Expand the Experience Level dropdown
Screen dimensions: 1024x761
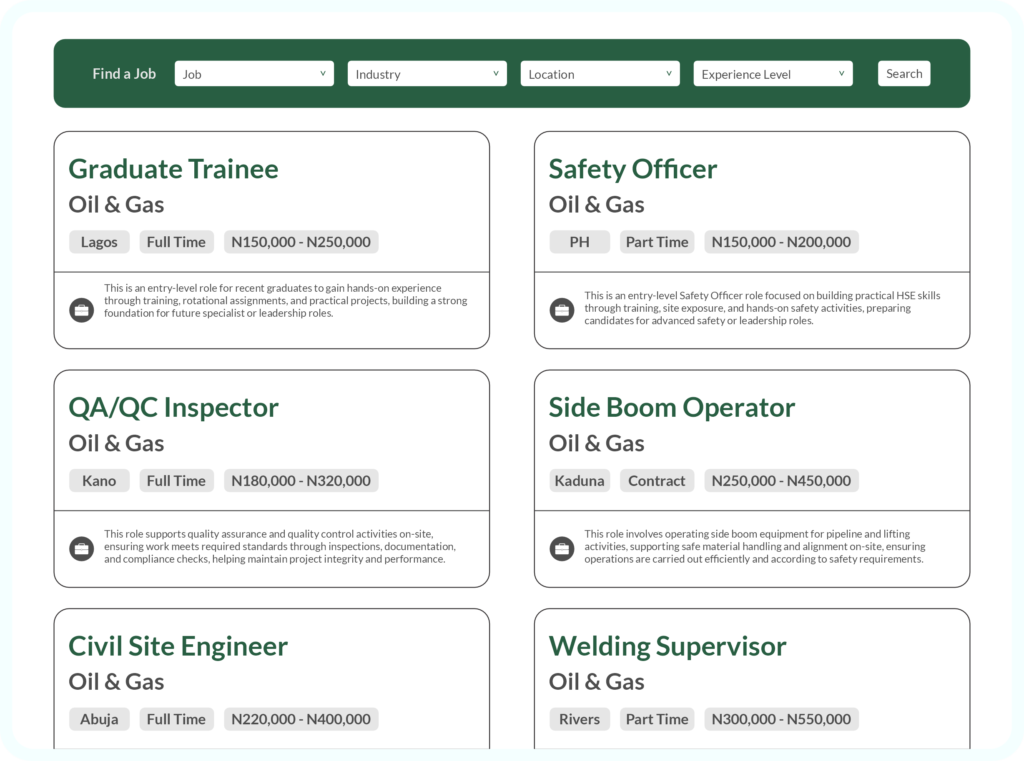pos(773,74)
